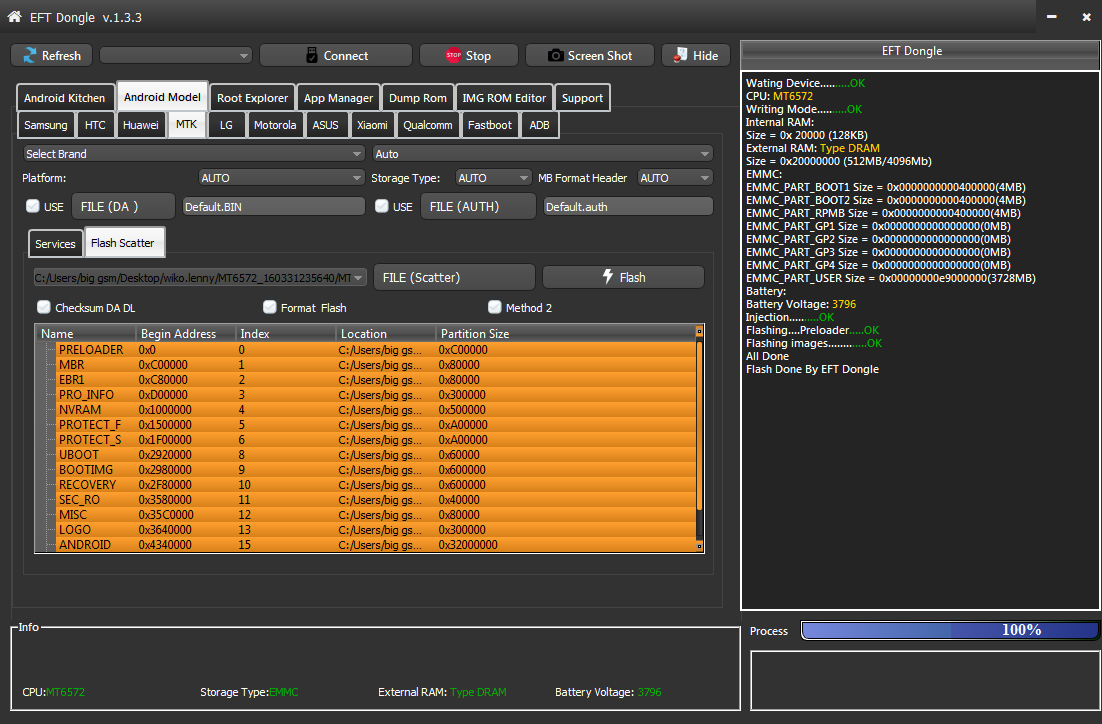This screenshot has width=1102, height=724.
Task: Click the USB connect icon
Action: tap(312, 55)
